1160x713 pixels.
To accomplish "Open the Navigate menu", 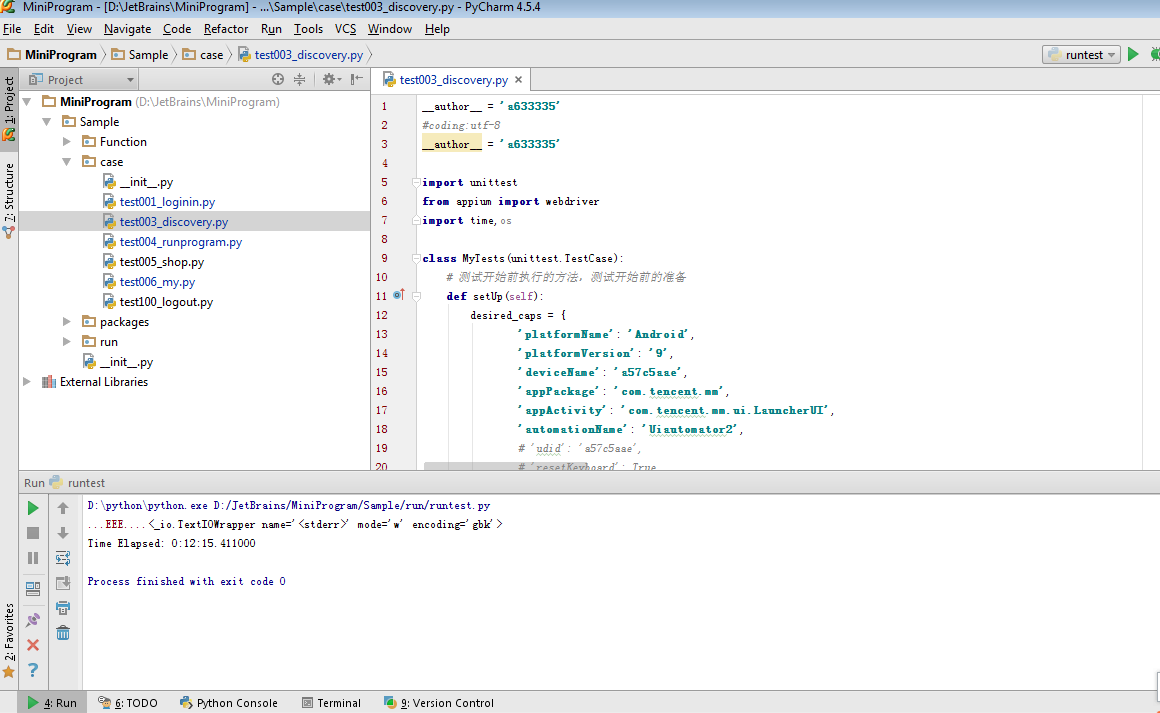I will tap(127, 29).
